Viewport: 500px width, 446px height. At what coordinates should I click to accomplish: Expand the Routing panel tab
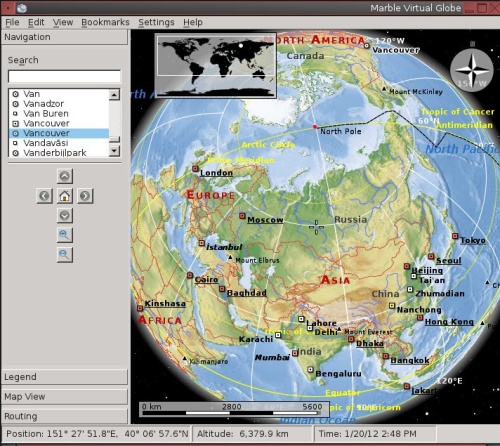[64, 416]
